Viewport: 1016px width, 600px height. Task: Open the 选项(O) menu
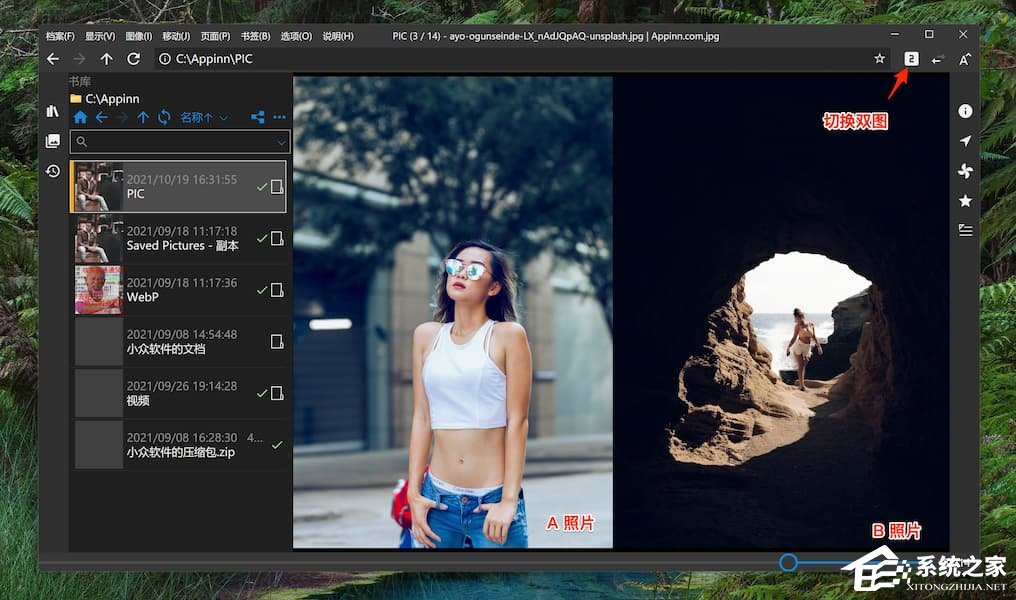tap(295, 36)
